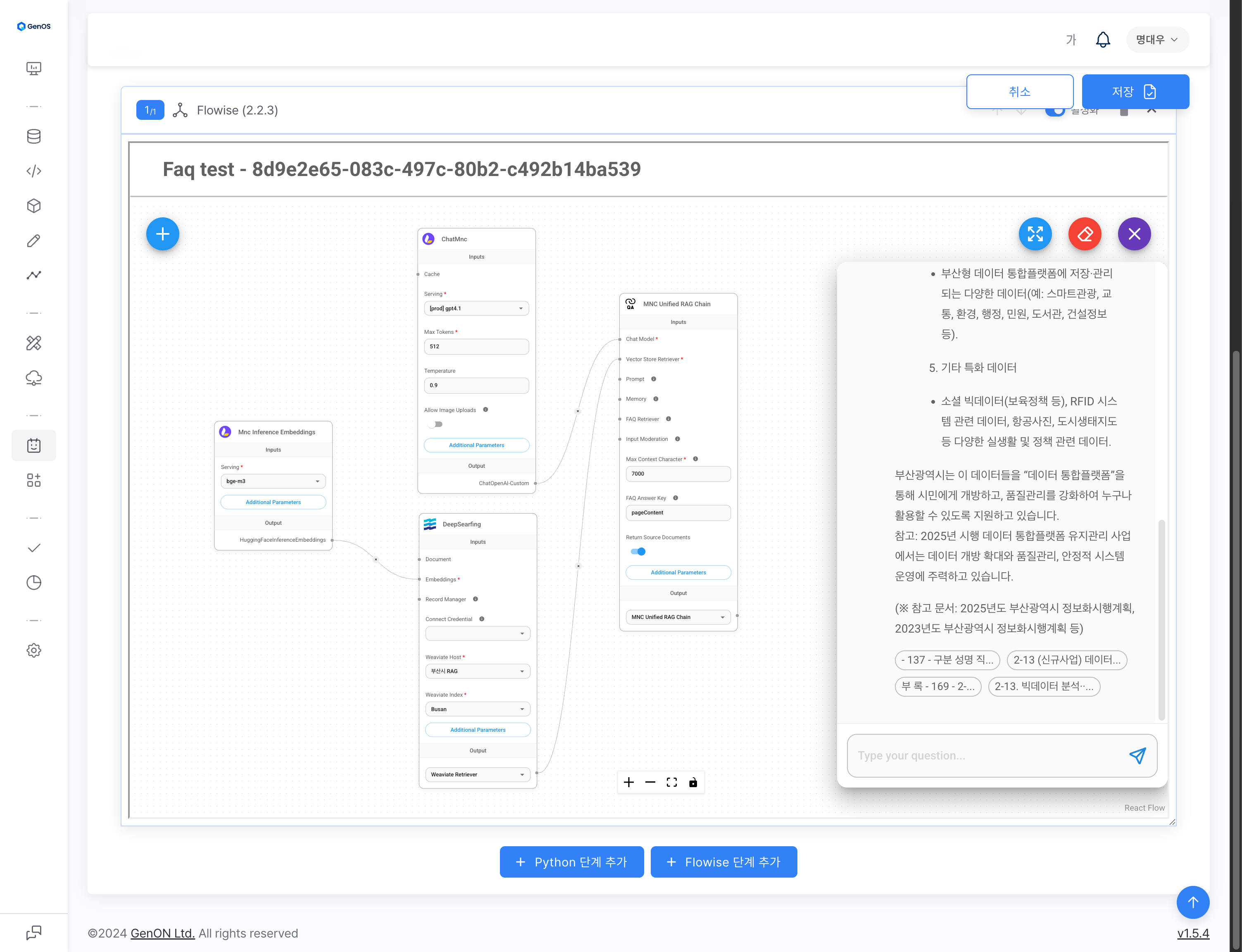Click the blue add node plus button

pyautogui.click(x=163, y=234)
